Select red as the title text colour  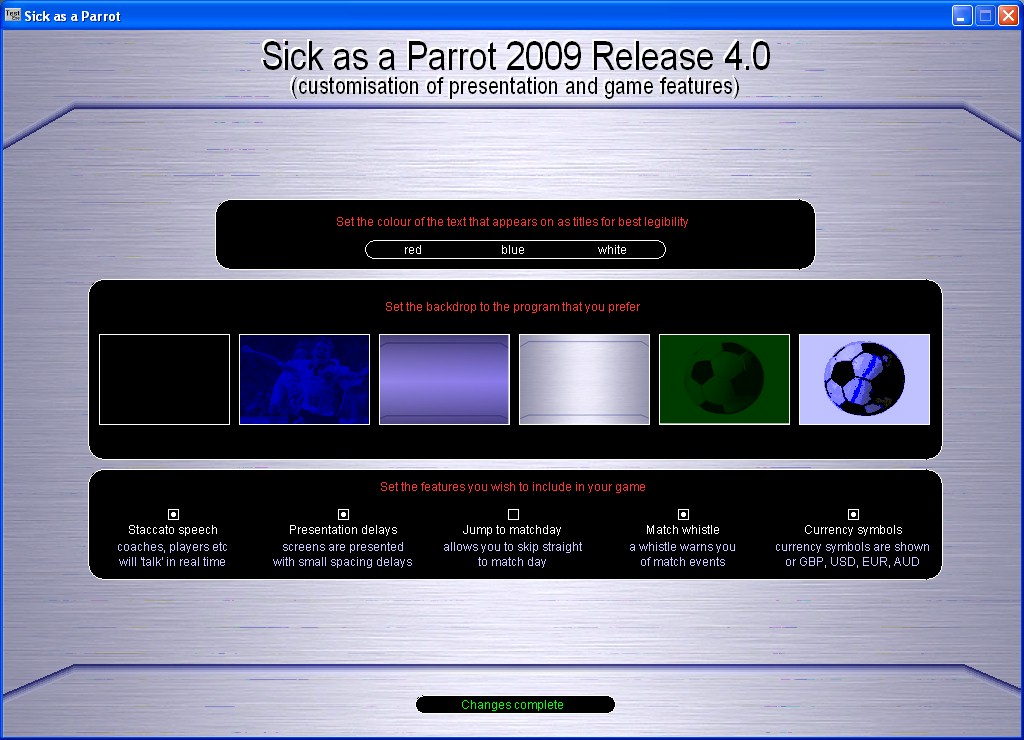click(x=413, y=249)
